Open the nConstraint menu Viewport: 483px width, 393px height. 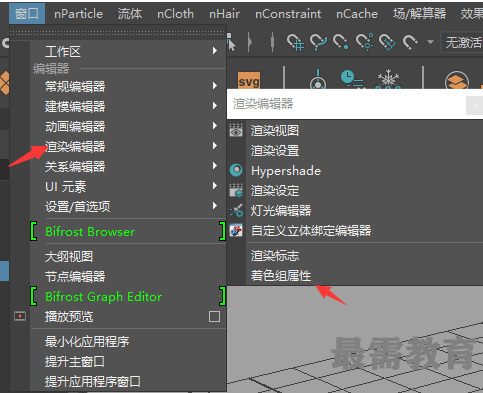coord(288,14)
